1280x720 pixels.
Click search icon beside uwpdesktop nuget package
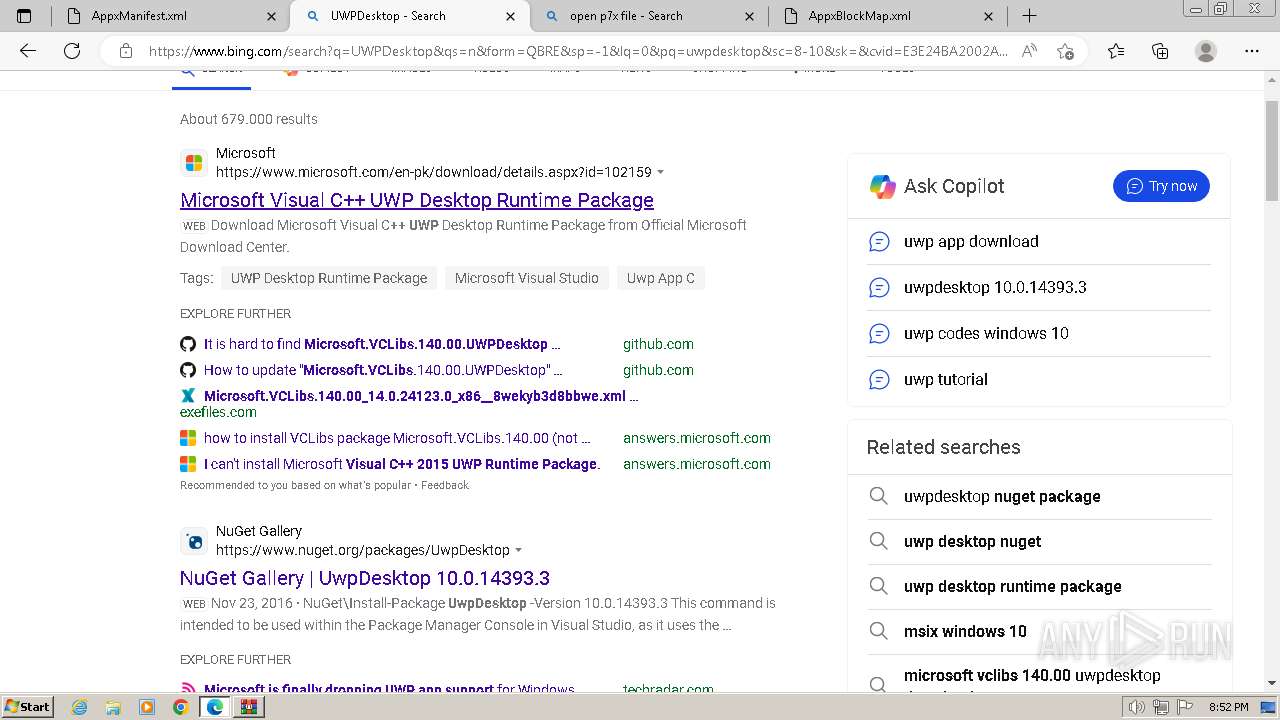pyautogui.click(x=878, y=496)
